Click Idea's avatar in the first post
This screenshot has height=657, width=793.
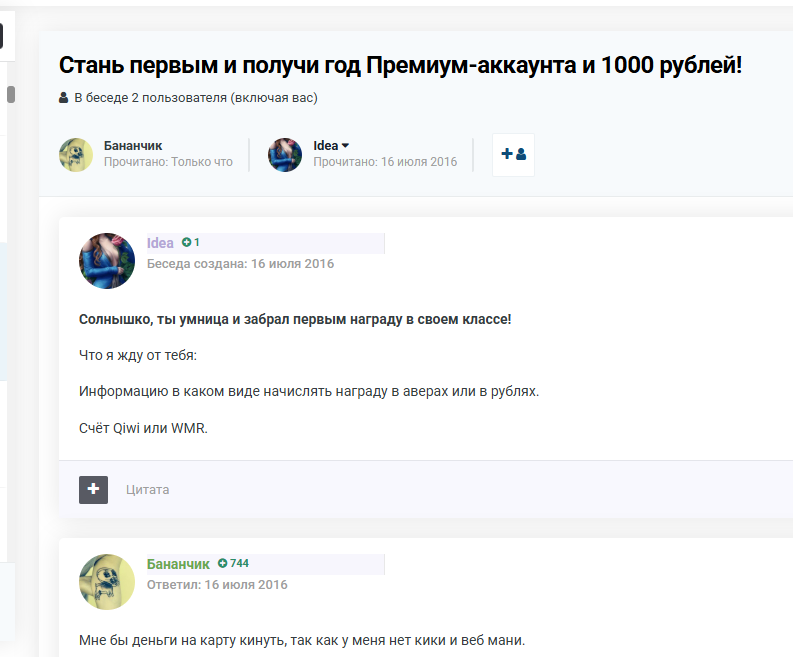coord(107,261)
